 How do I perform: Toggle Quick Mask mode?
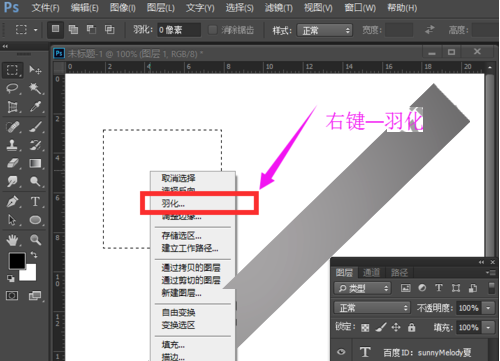point(12,296)
